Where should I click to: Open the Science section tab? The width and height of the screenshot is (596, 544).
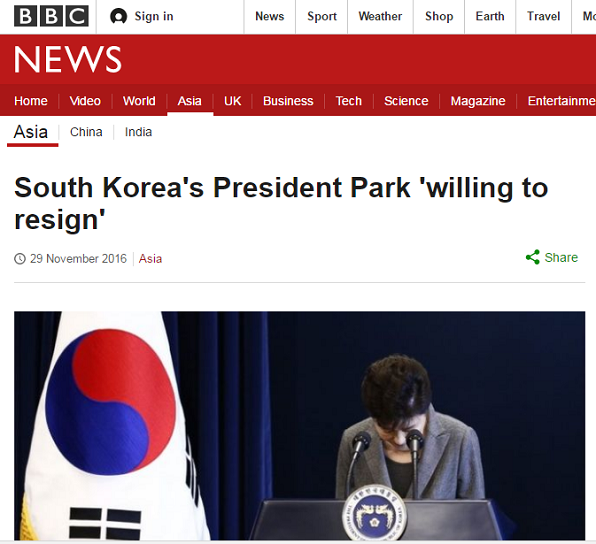pos(406,101)
